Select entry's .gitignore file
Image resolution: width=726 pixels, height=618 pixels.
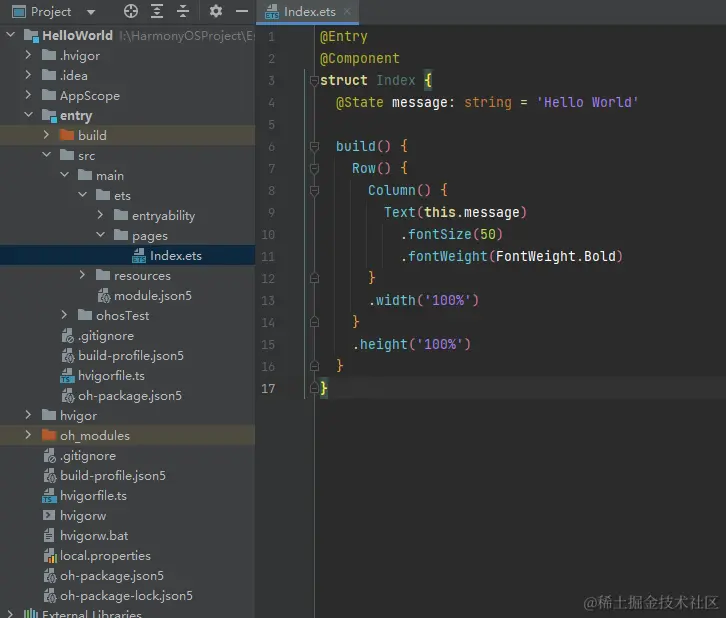106,336
